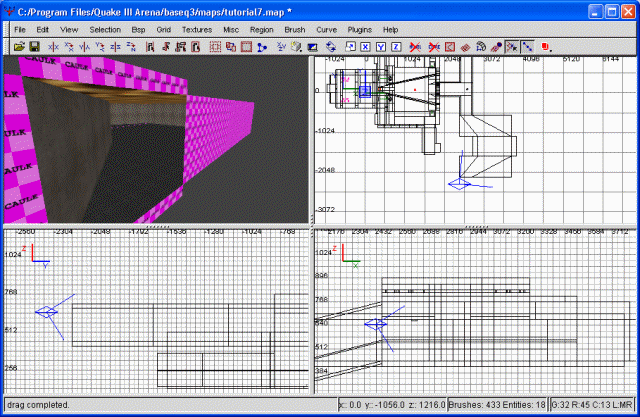Open the Edit menu
The height and width of the screenshot is (417, 640).
[42, 30]
